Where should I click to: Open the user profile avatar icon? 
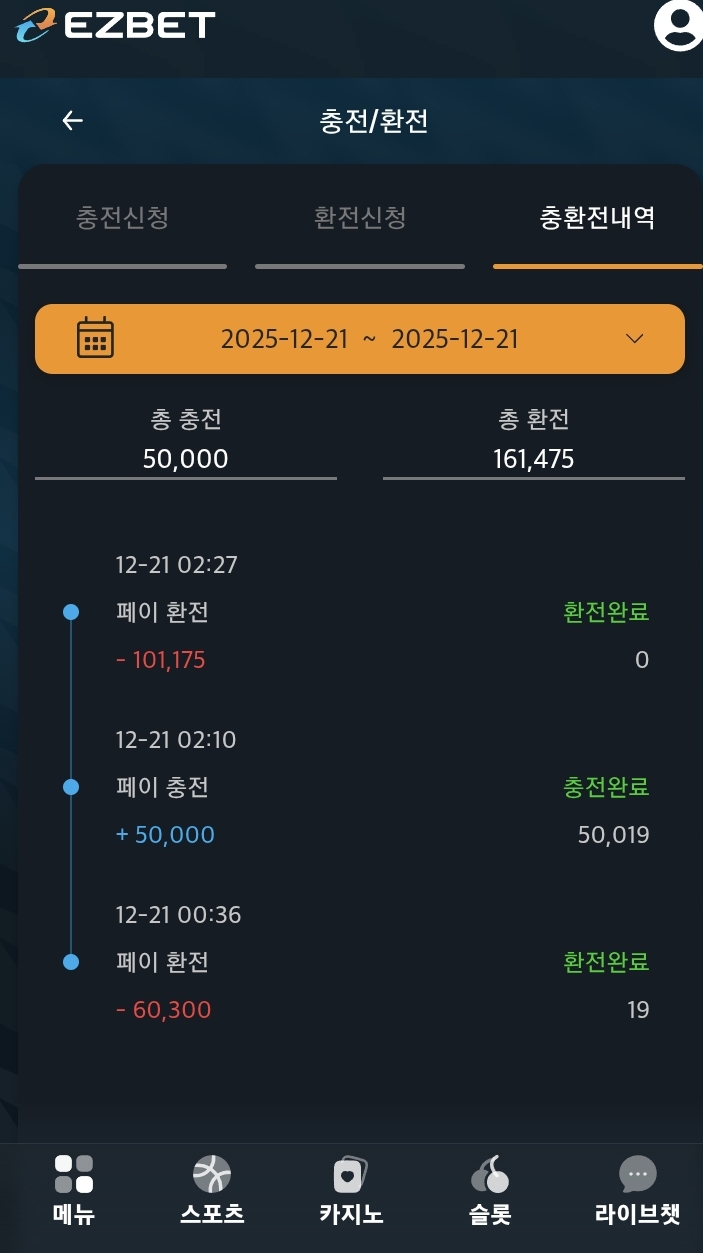(x=679, y=24)
